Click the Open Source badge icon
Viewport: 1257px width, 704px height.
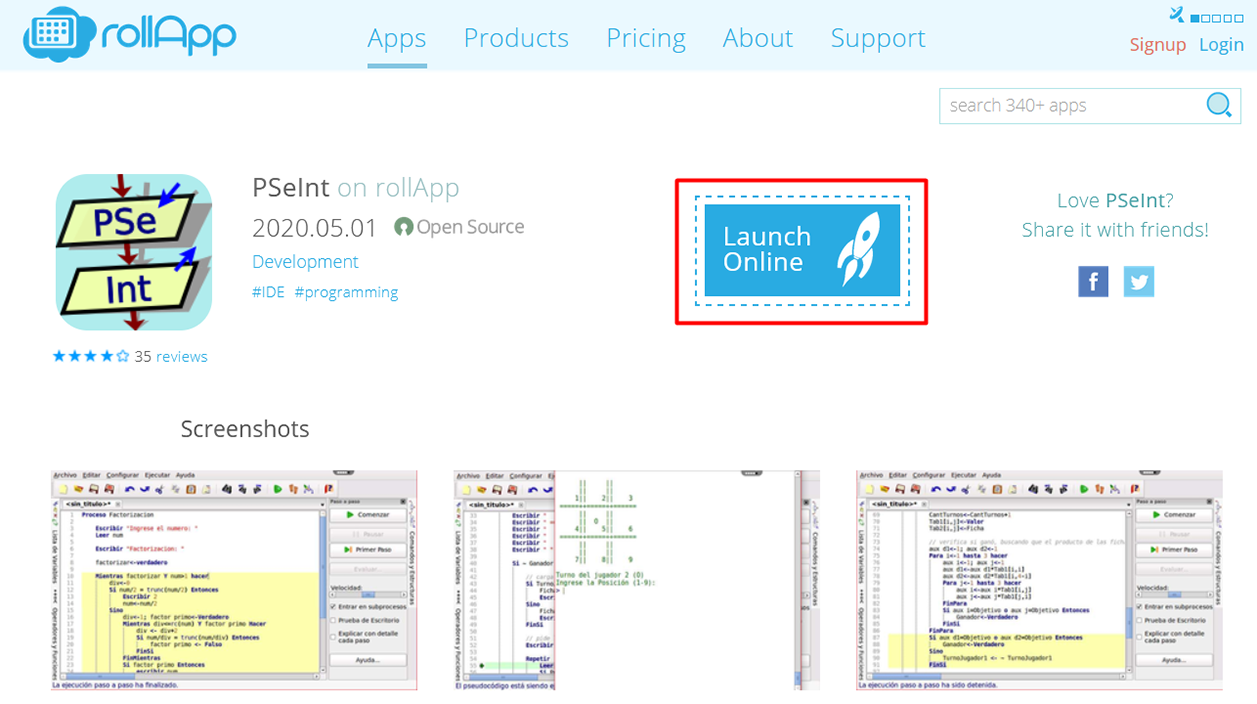click(x=403, y=227)
